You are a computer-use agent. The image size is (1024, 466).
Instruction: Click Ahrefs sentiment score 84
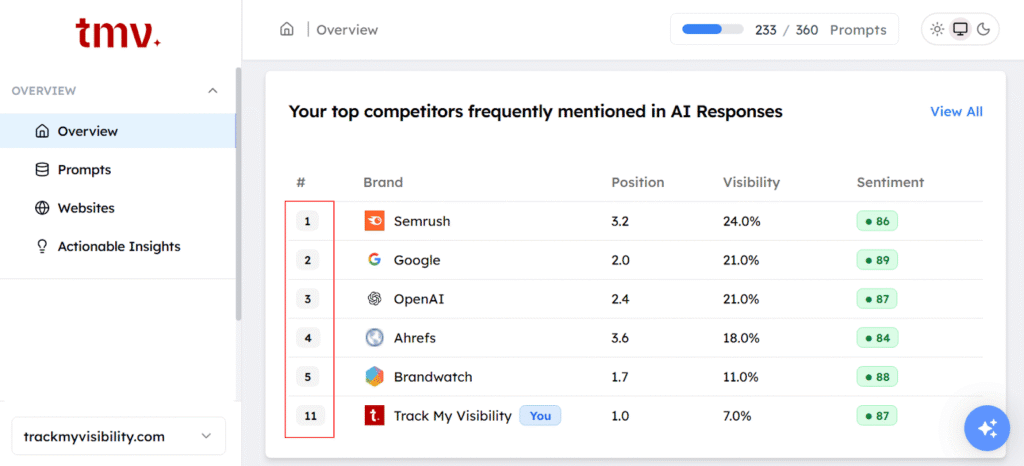[x=877, y=338]
